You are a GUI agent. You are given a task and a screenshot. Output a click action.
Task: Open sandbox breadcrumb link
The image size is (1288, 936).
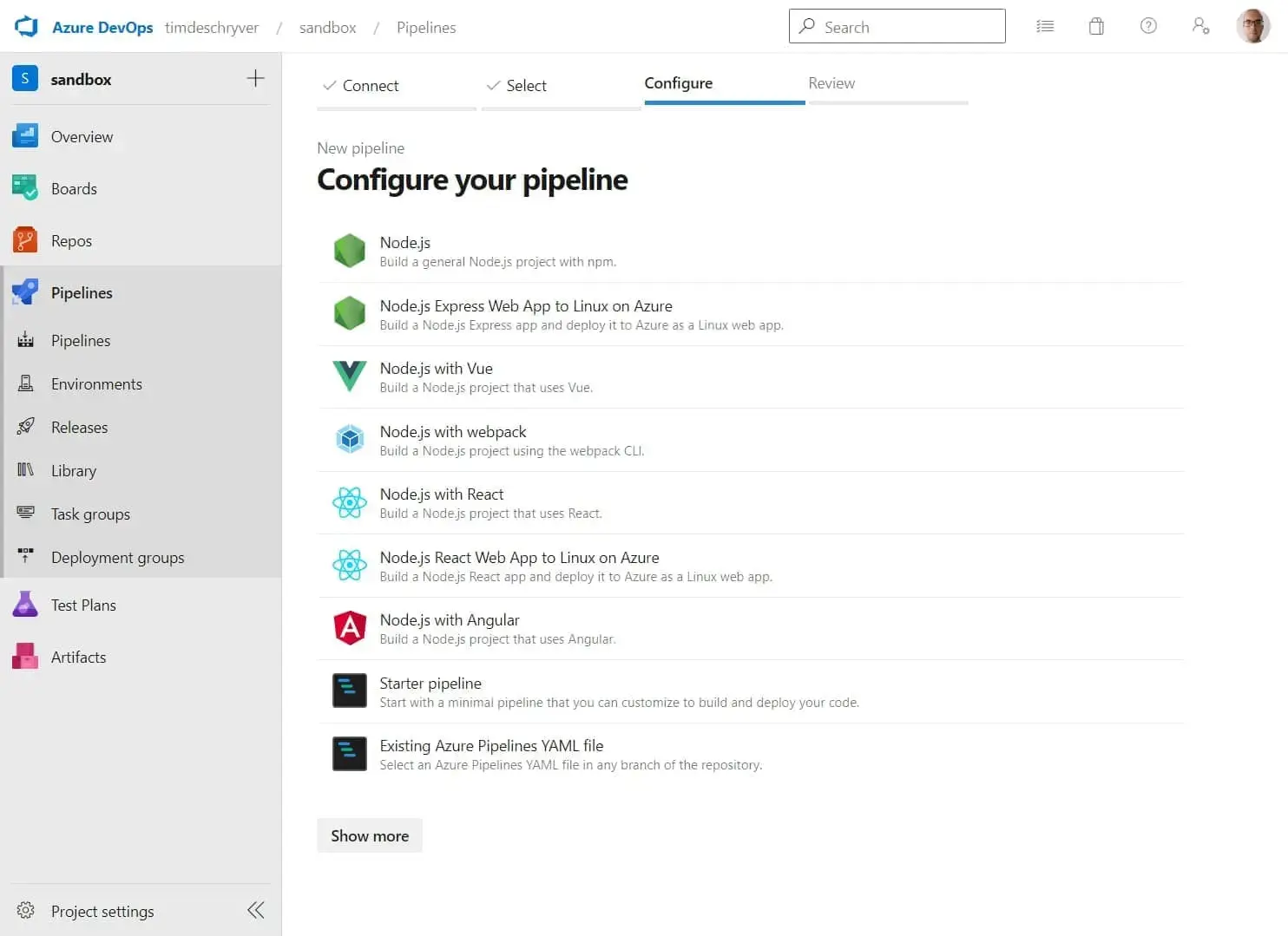[328, 27]
